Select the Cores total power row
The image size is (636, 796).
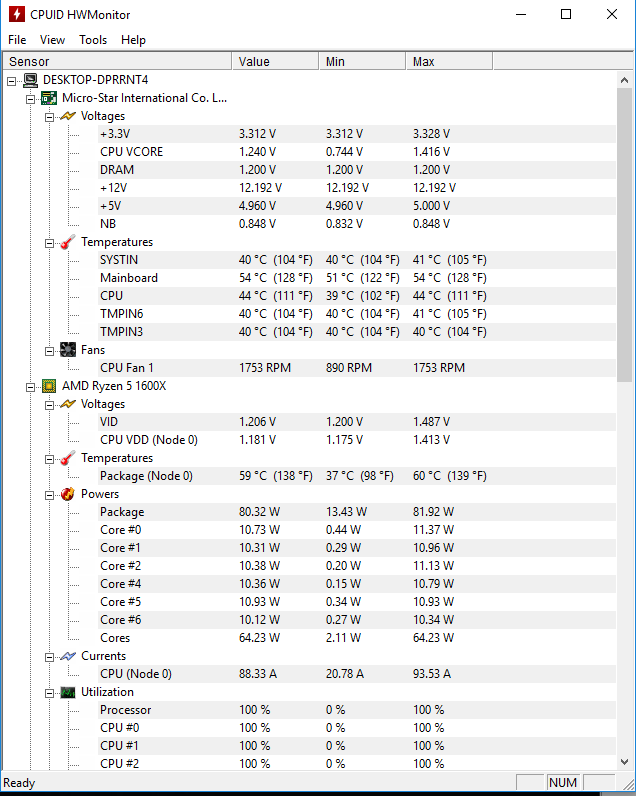(x=357, y=638)
